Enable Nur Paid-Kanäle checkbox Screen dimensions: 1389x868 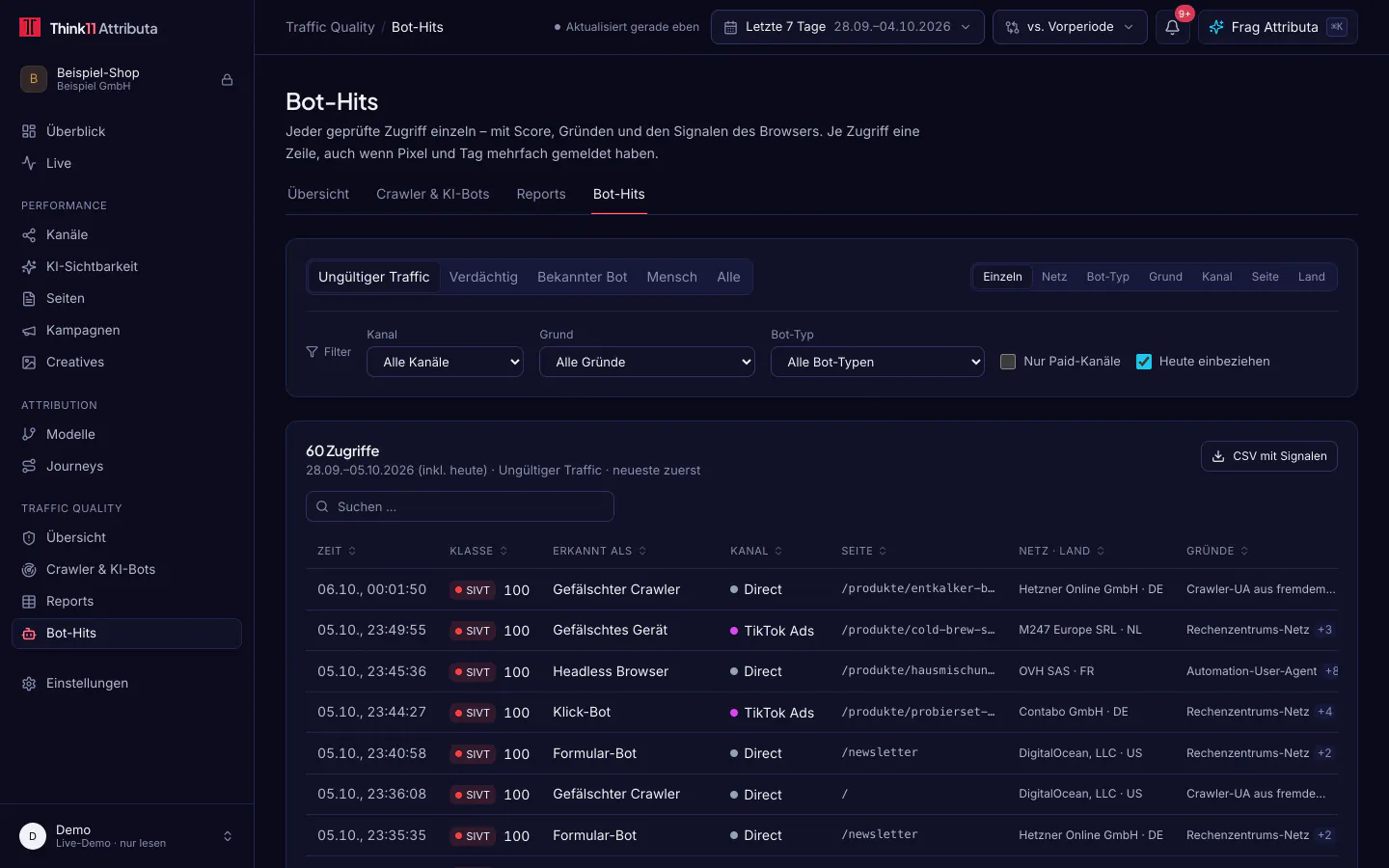point(1008,362)
